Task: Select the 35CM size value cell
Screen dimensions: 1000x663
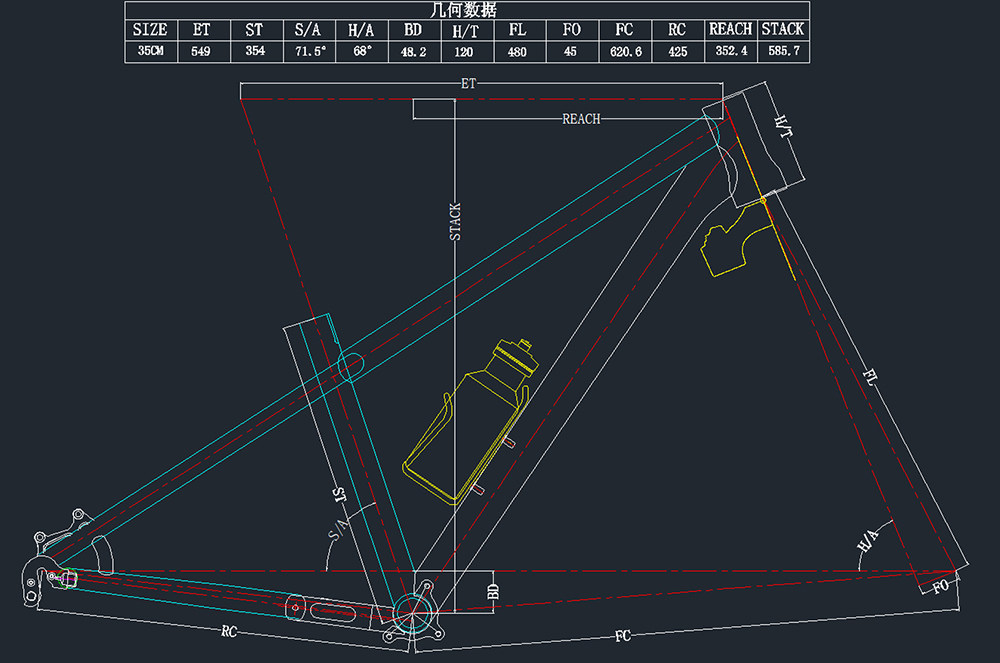Action: pos(151,51)
